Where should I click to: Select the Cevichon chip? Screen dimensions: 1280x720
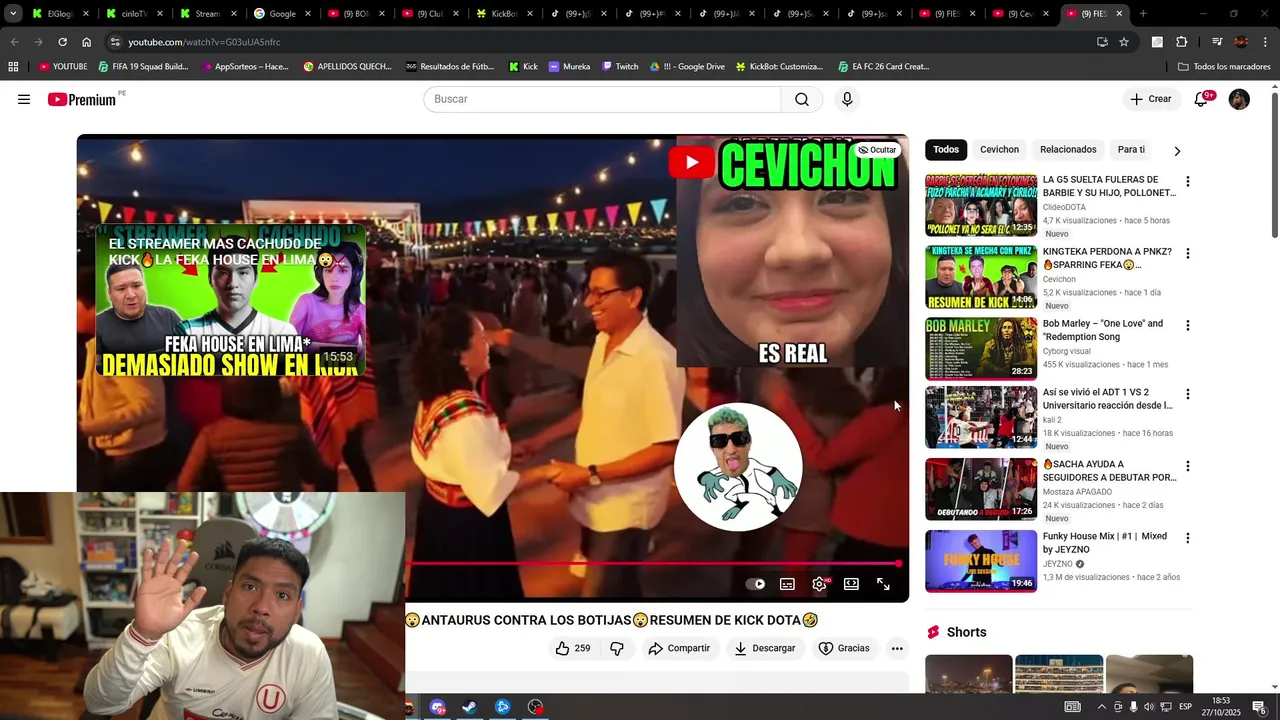(999, 150)
